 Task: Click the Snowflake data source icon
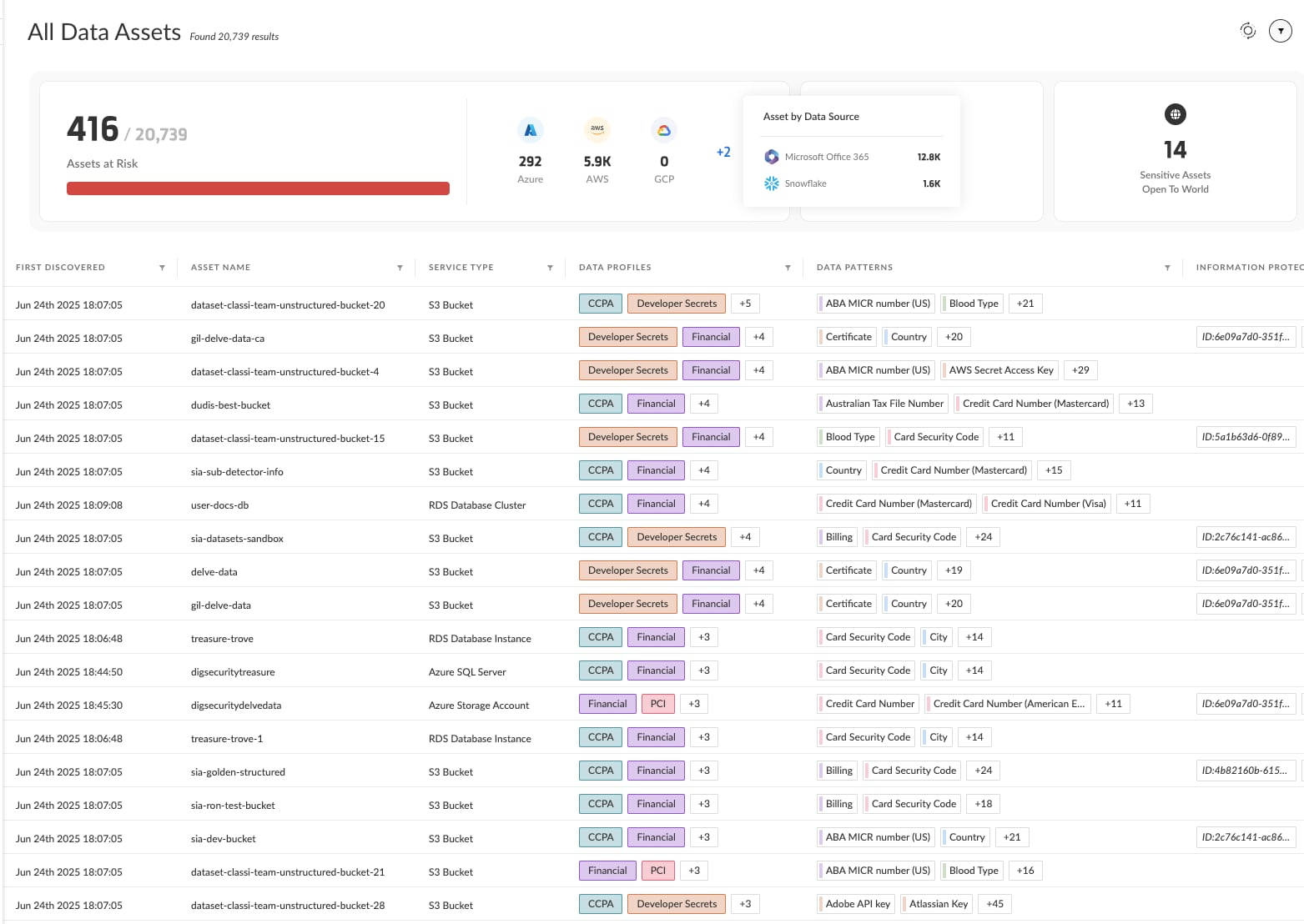tap(772, 183)
